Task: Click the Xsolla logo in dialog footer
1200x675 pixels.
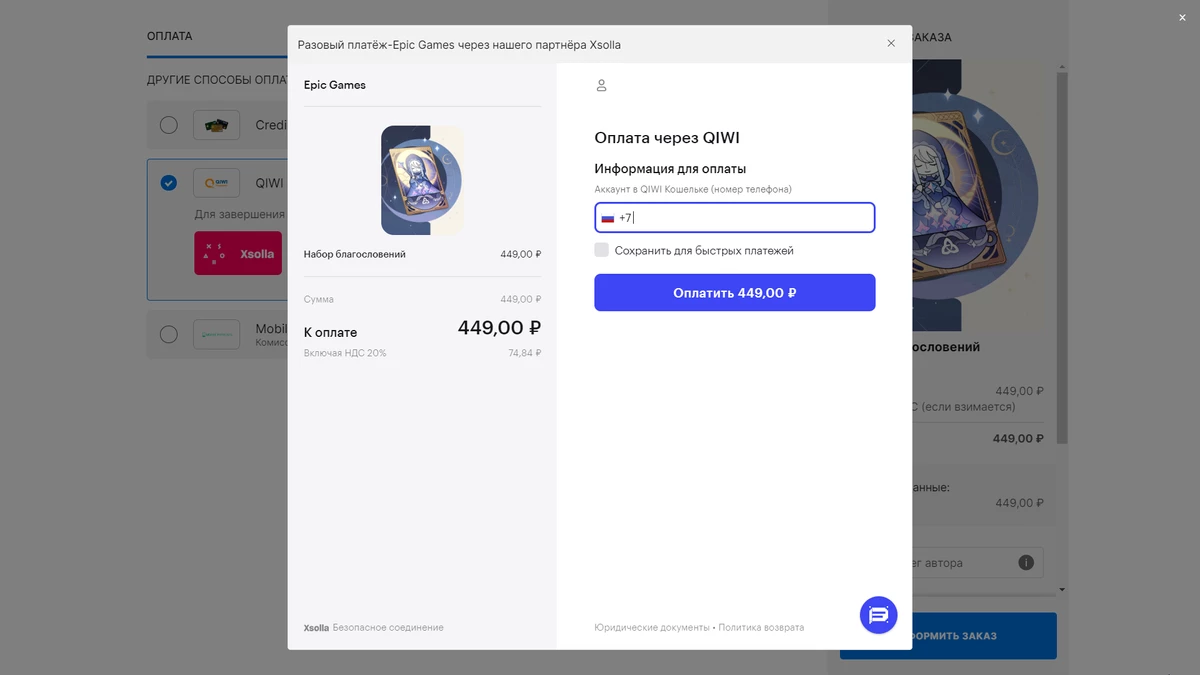Action: tap(316, 628)
